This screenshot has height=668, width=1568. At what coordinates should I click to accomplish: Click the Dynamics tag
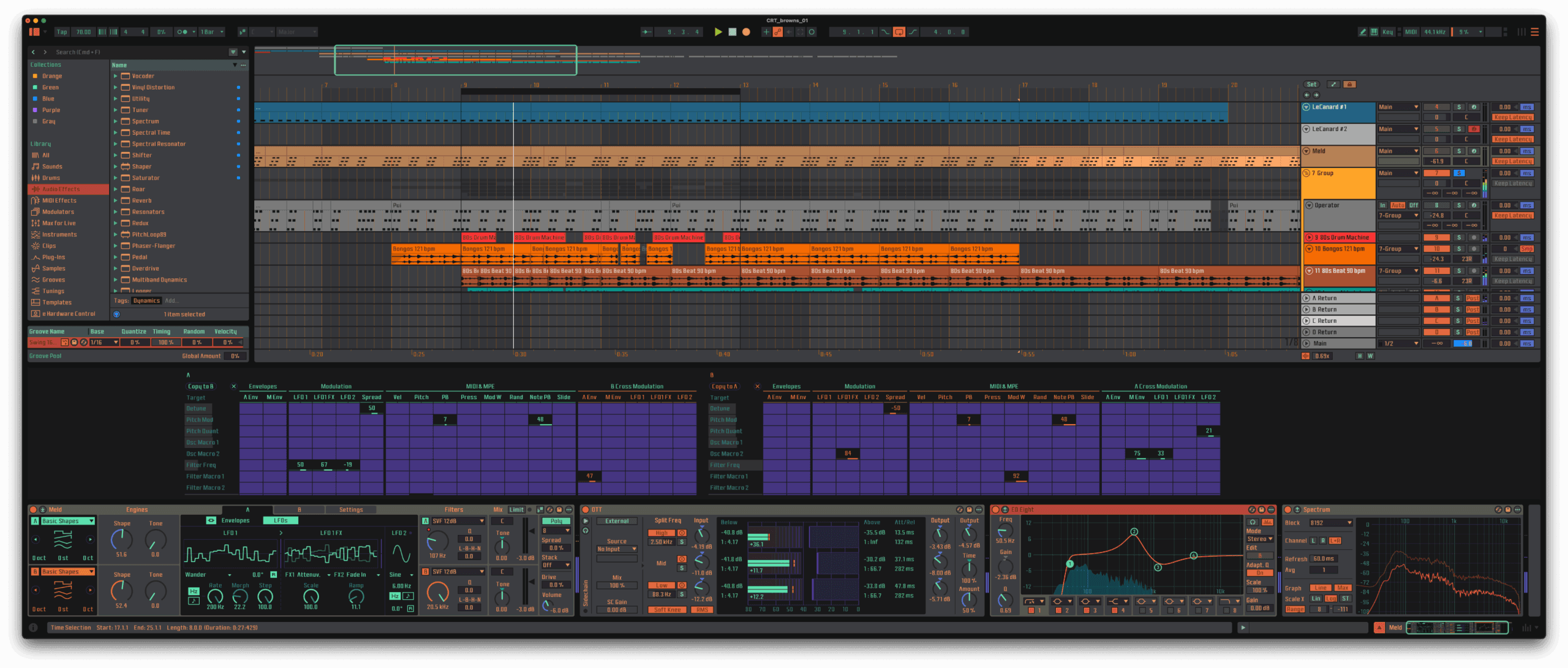coord(146,301)
